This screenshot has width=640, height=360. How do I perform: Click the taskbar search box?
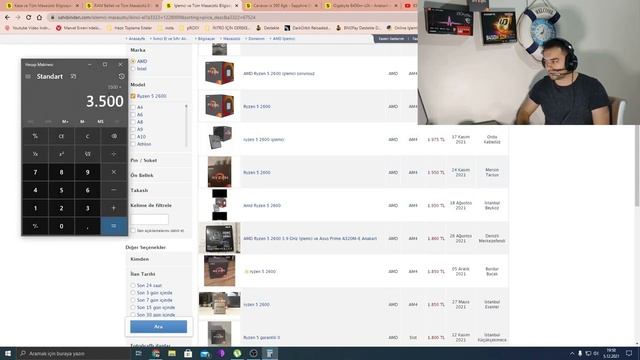[73, 353]
